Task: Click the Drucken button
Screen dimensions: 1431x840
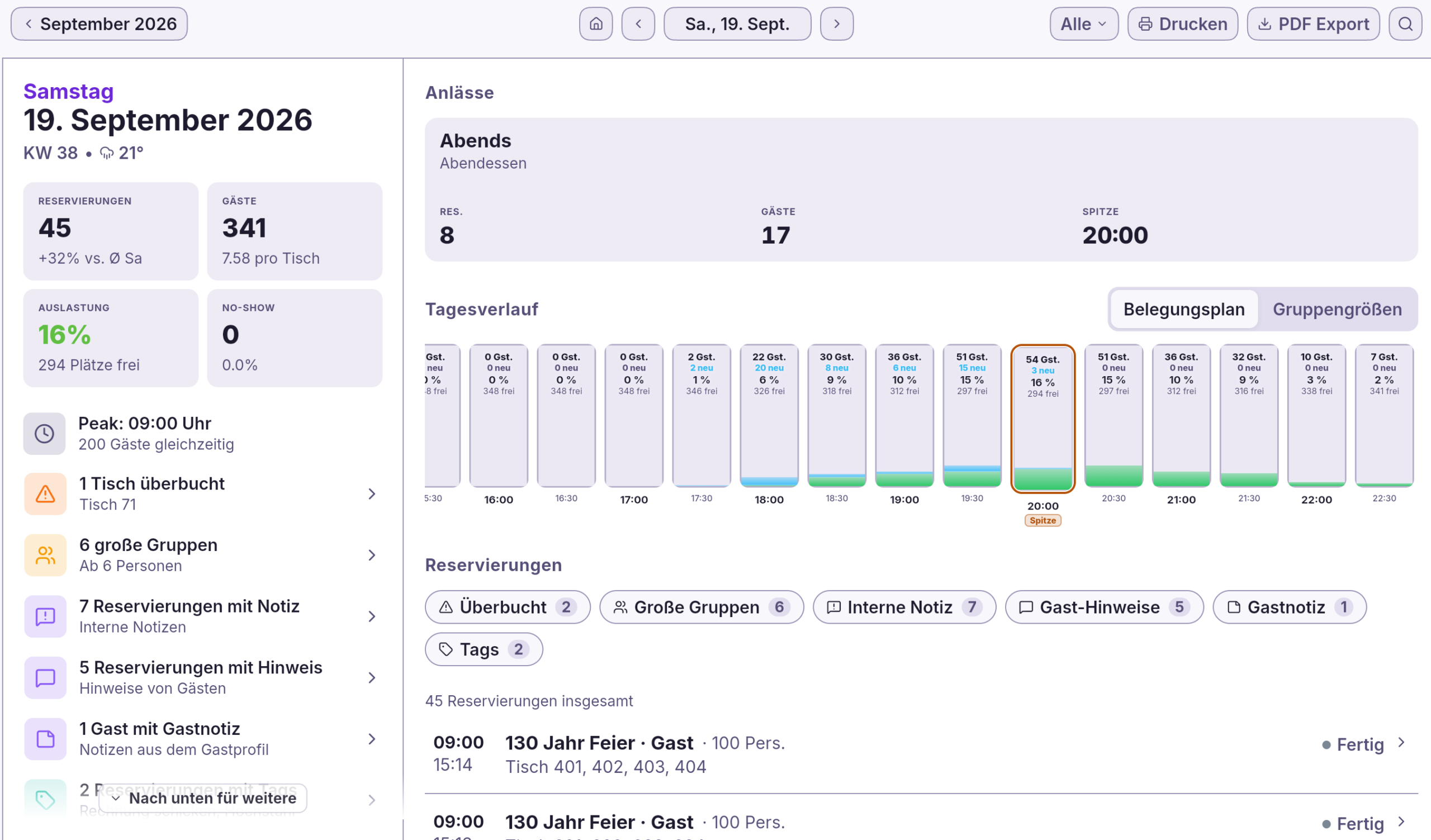Action: [x=1182, y=24]
